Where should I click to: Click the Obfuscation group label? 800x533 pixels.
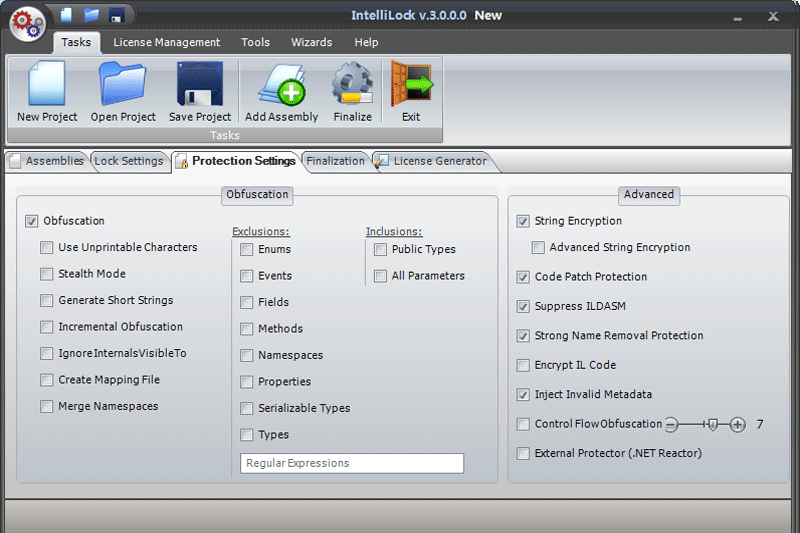click(x=257, y=194)
